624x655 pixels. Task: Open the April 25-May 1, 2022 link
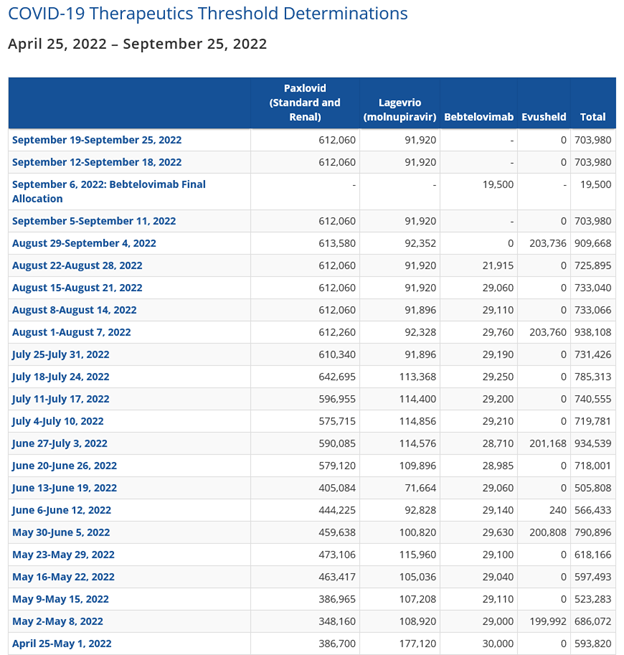point(61,643)
